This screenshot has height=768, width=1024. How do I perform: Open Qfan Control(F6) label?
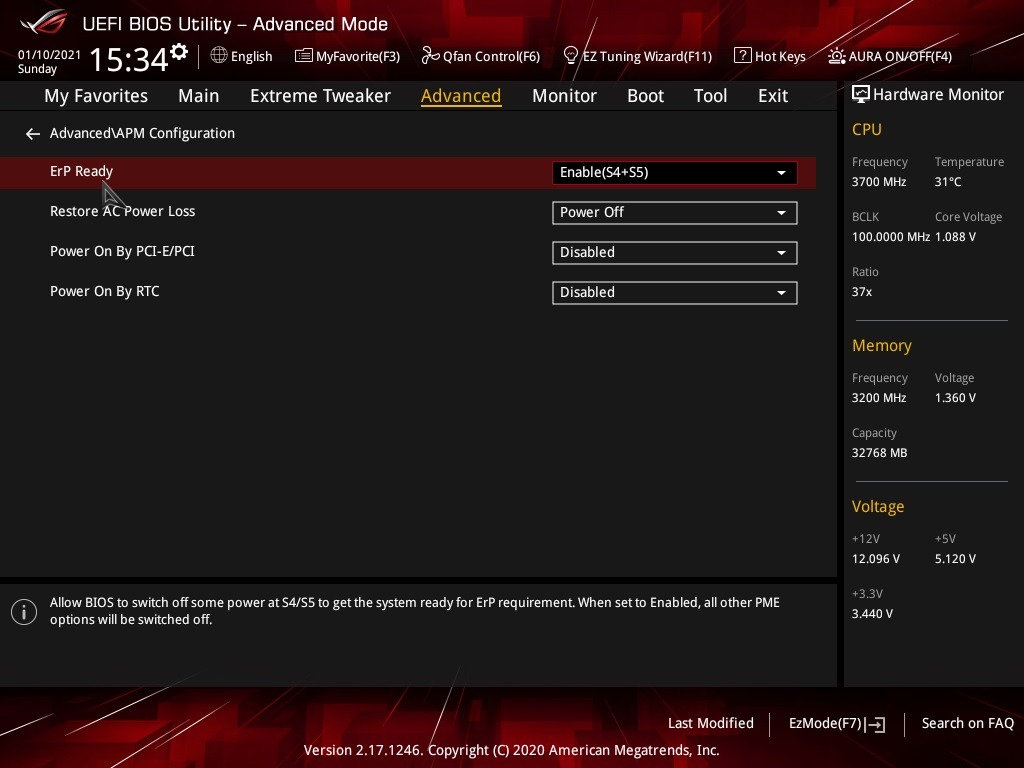pos(491,57)
